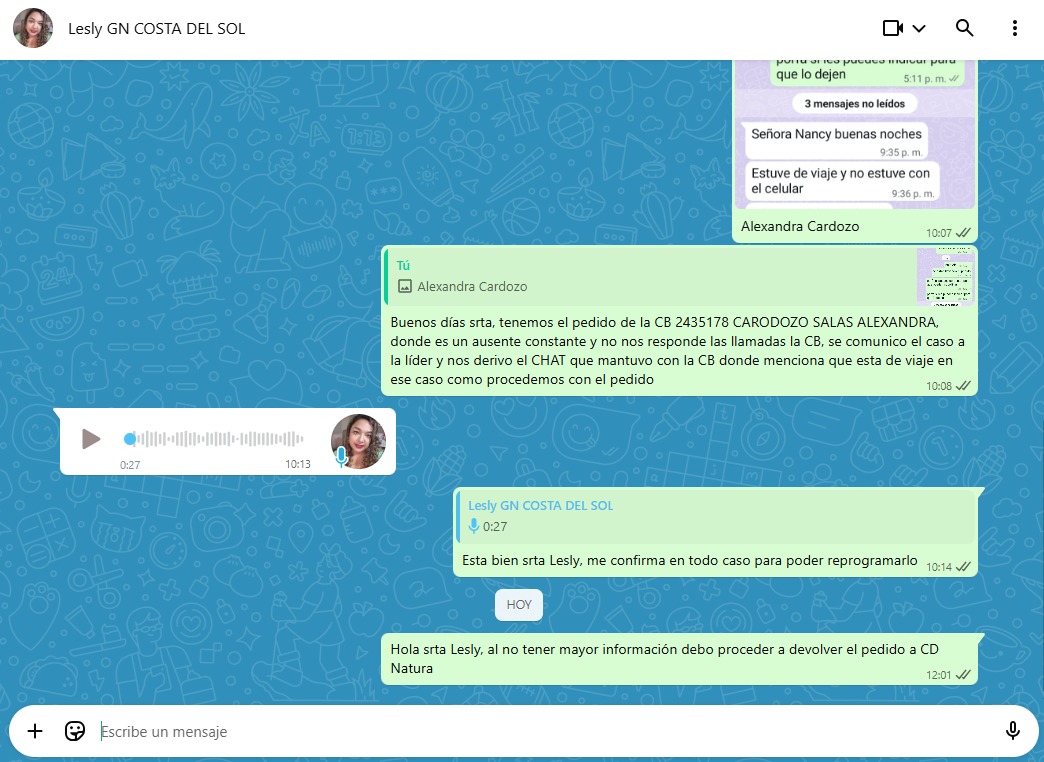1044x762 pixels.
Task: Click the HOY date separator
Action: click(x=519, y=605)
